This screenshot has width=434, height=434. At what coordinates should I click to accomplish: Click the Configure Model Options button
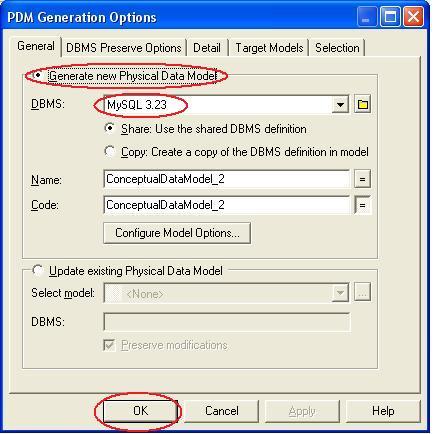[177, 233]
